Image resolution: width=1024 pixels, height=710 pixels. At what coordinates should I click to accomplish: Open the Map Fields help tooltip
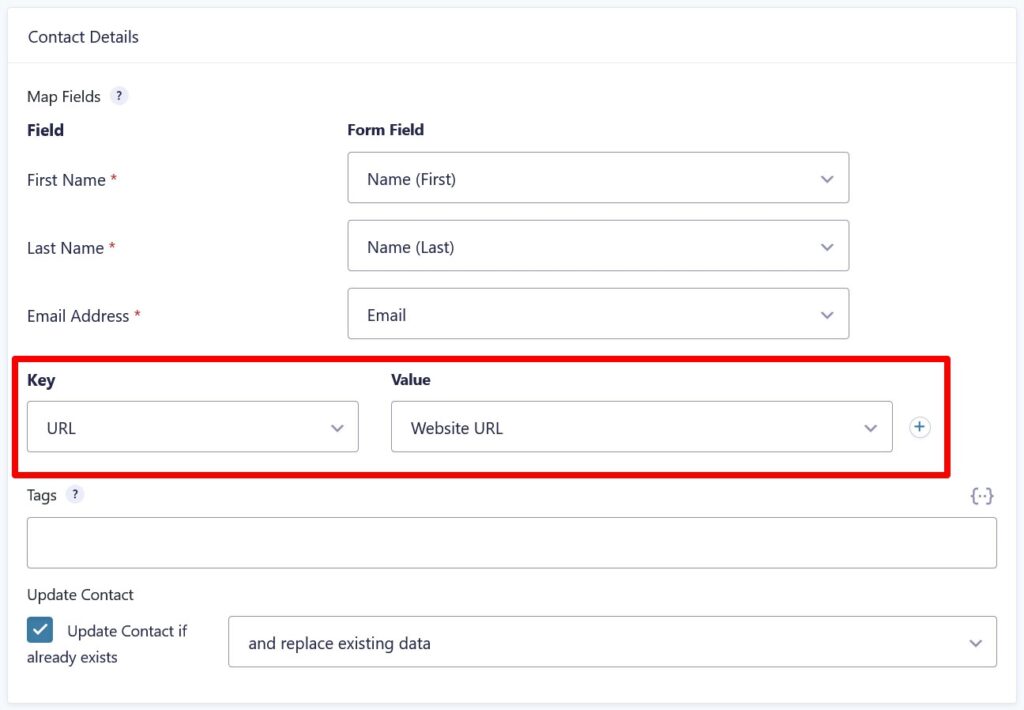point(119,96)
